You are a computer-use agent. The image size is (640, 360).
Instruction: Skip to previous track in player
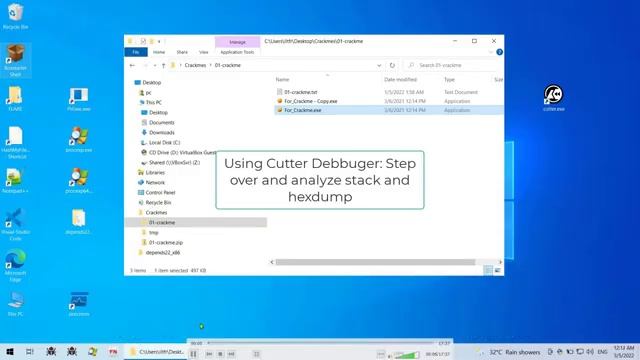coord(209,354)
